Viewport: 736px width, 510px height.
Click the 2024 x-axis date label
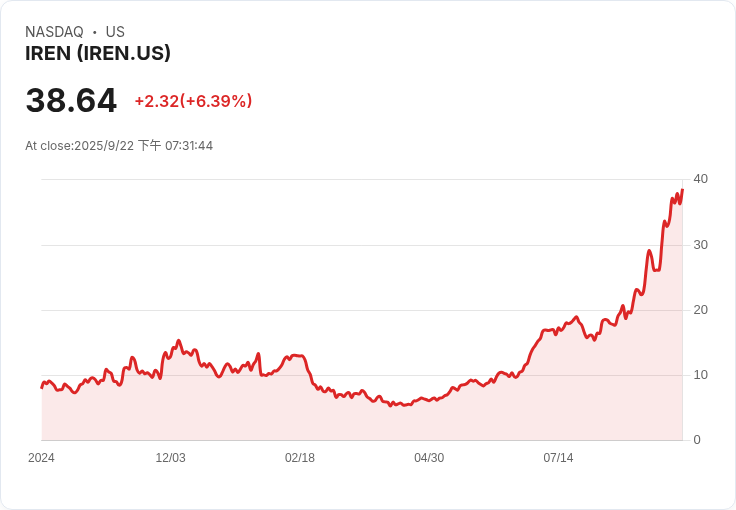[41, 458]
